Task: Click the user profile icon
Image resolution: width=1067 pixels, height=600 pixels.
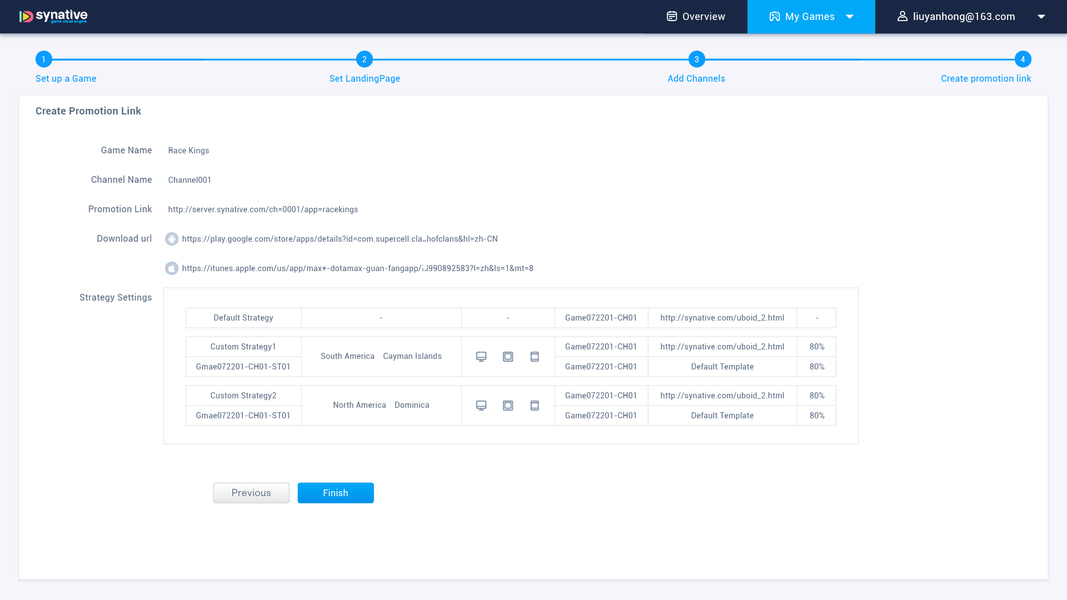Action: pyautogui.click(x=902, y=16)
